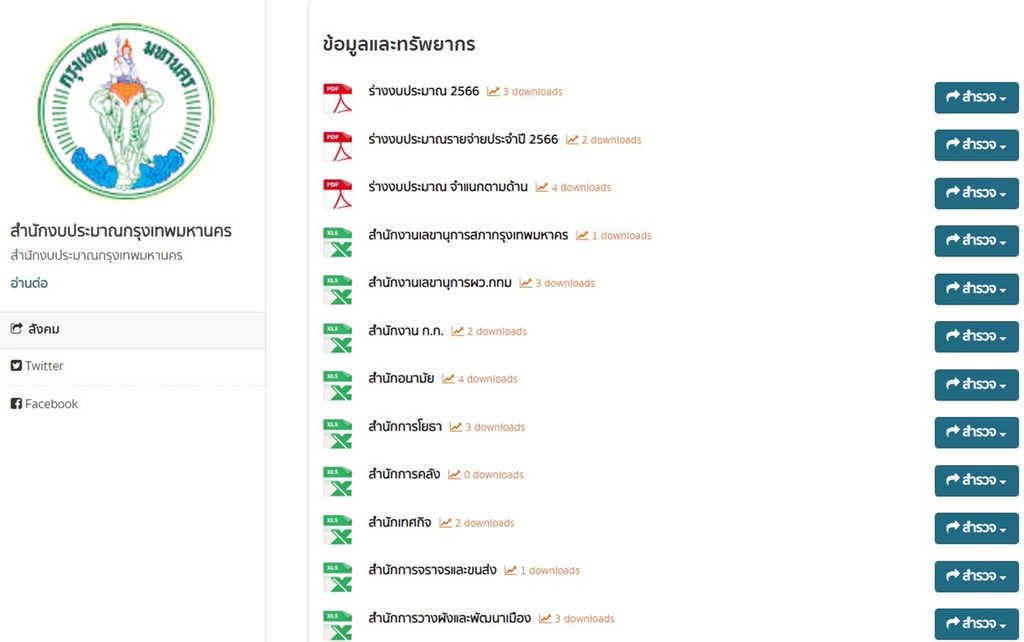Image resolution: width=1024 pixels, height=642 pixels.
Task: Click the share icon beside สังคม
Action: click(x=16, y=329)
